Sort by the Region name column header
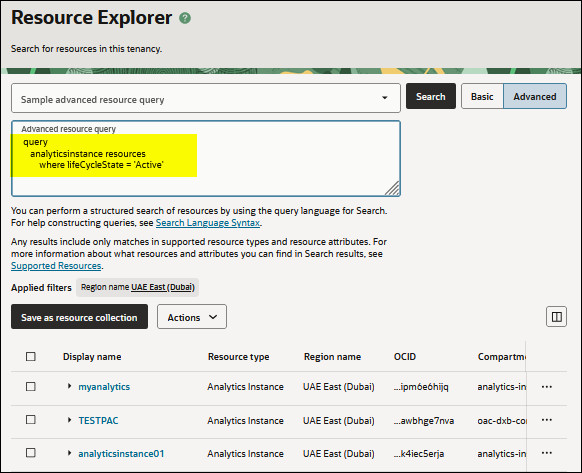The image size is (582, 473). coord(332,357)
